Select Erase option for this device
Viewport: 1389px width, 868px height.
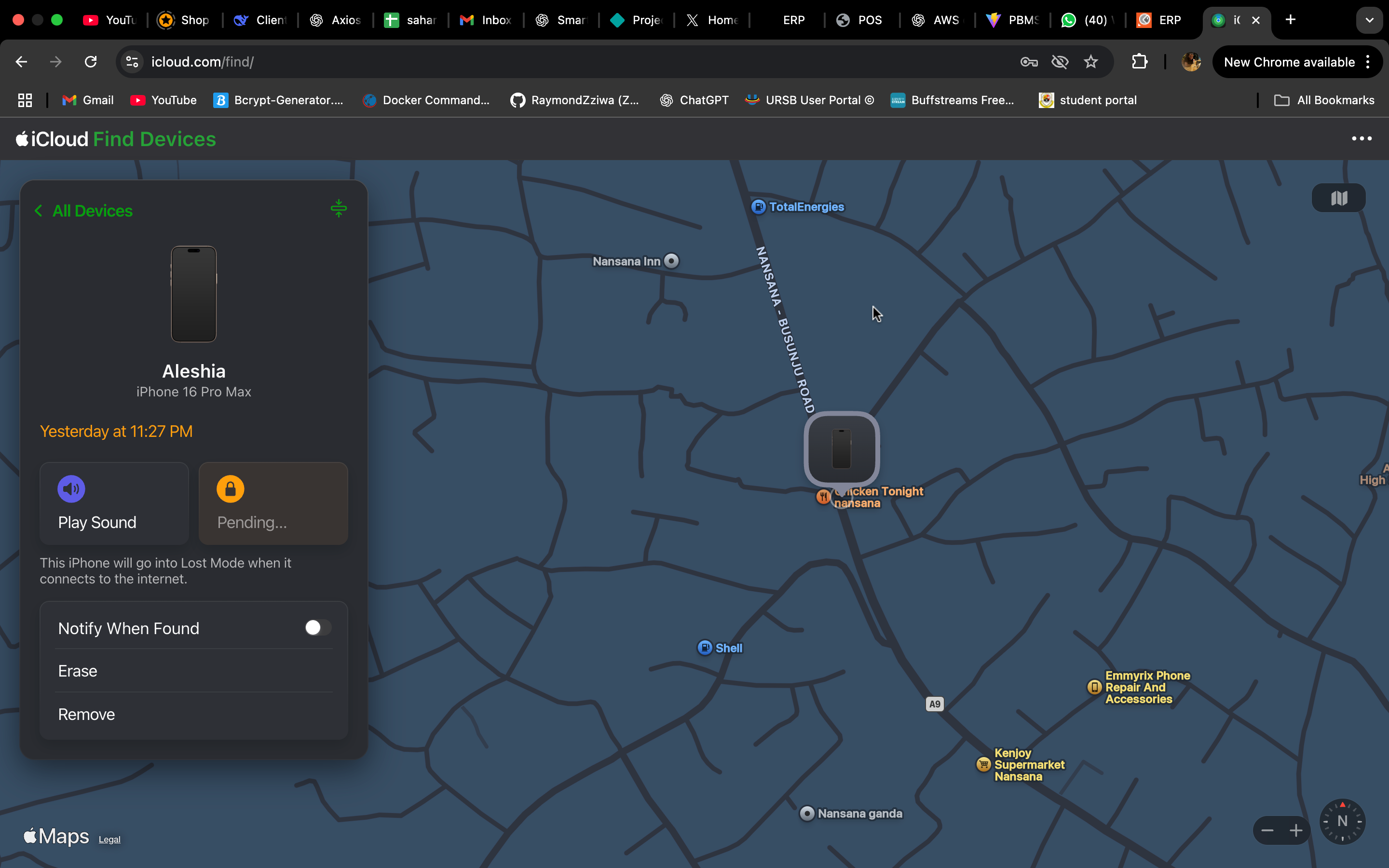[78, 670]
